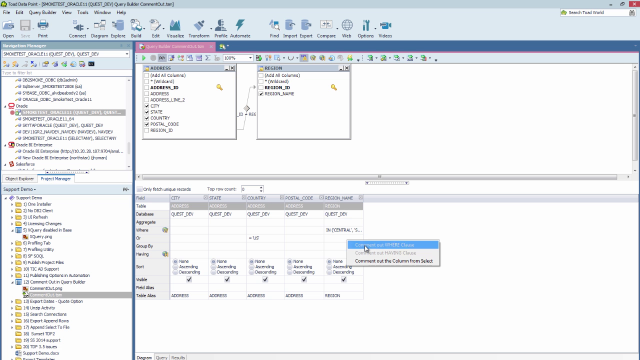Click the Open toolbar icon
The height and width of the screenshot is (360, 640).
[8, 29]
